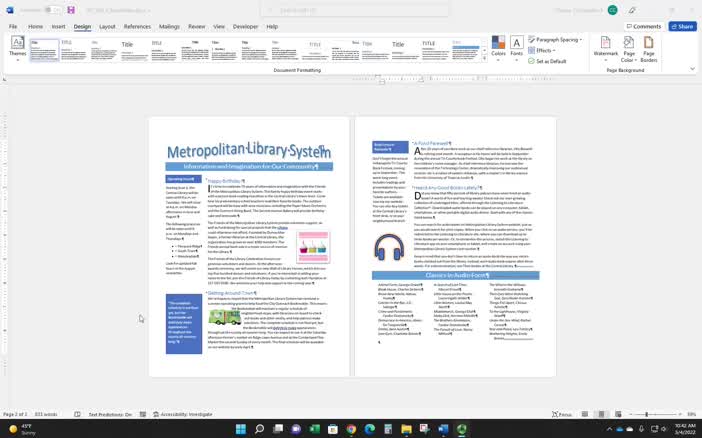Click Set as Default
This screenshot has height=438, width=702.
547,61
